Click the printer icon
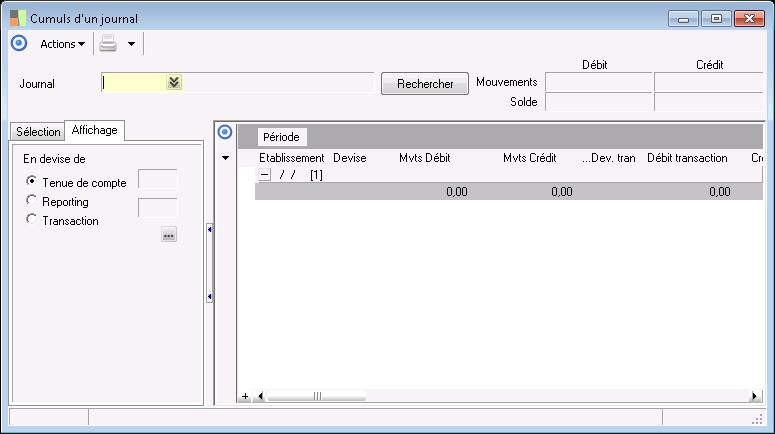This screenshot has width=775, height=434. click(x=108, y=43)
